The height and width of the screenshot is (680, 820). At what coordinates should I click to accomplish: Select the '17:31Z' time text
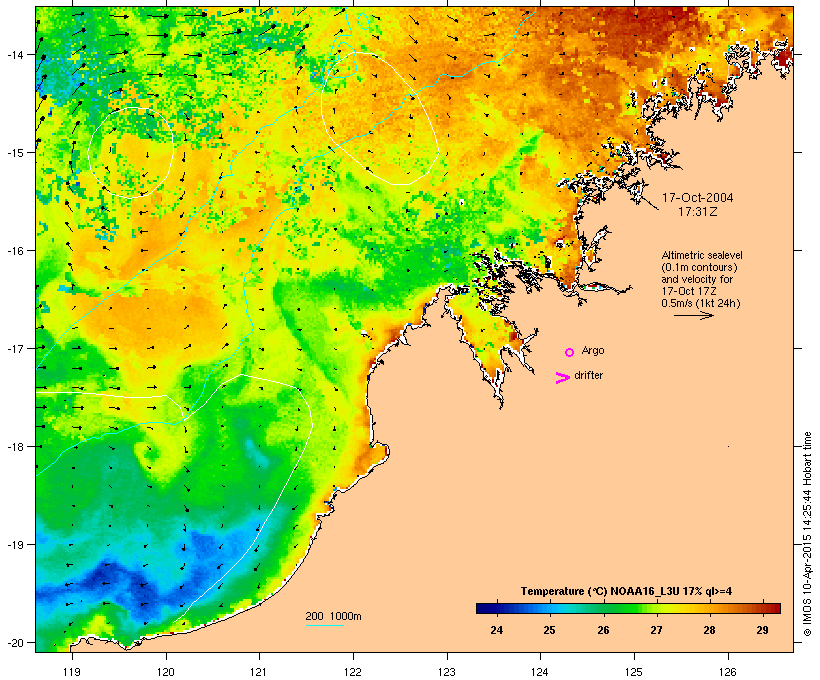698,212
